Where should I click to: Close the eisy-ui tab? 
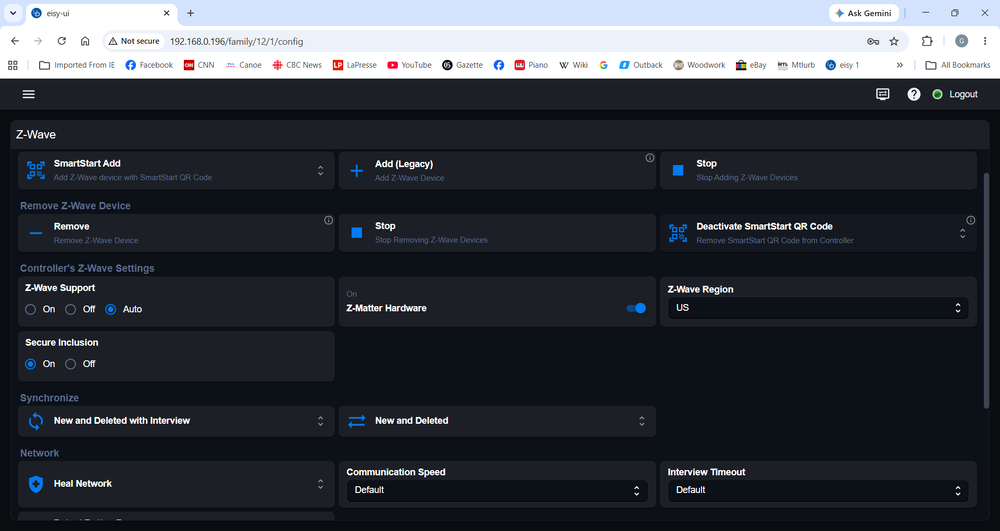click(166, 13)
